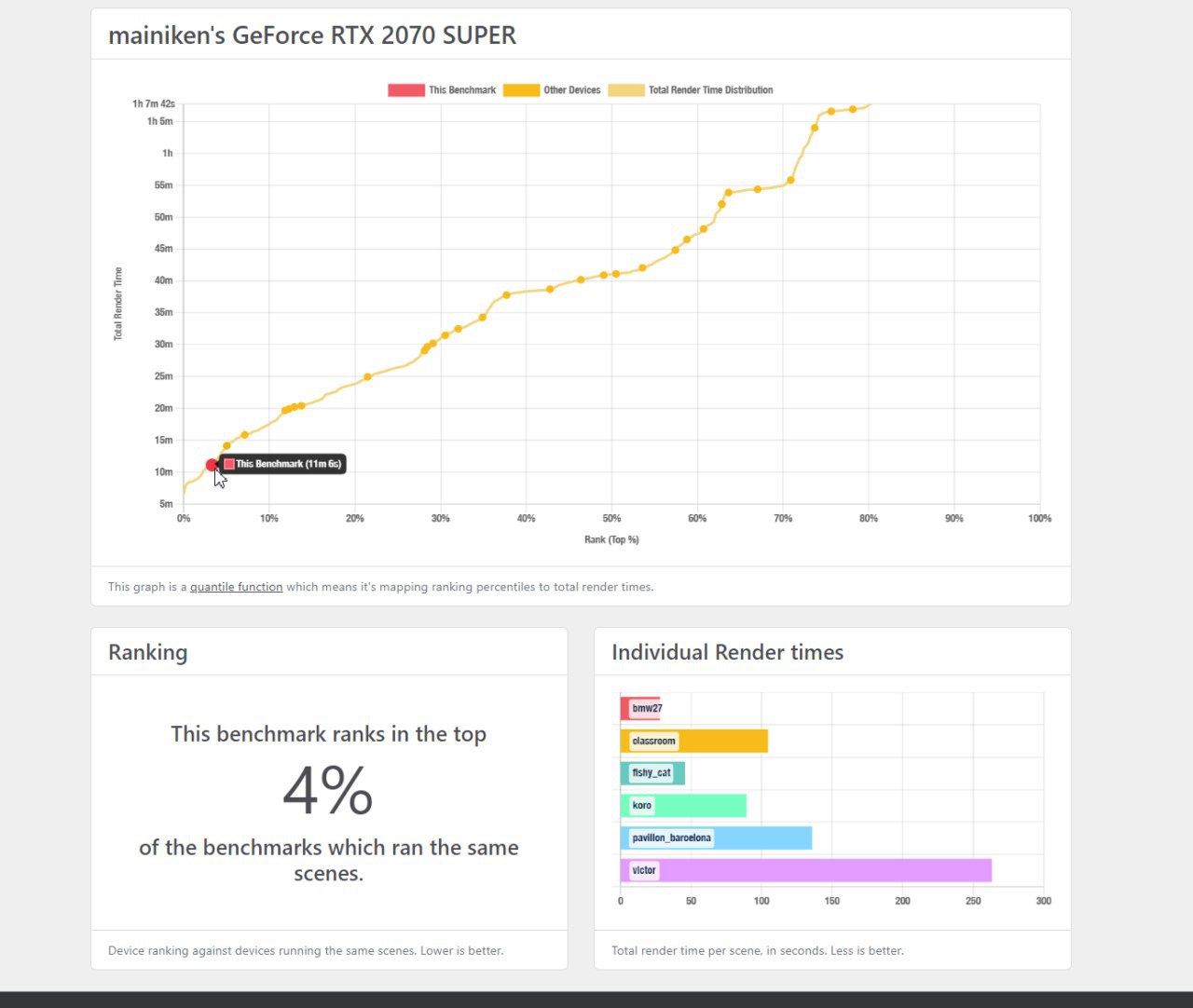Click the 100% tick on rank axis
This screenshot has width=1193, height=1008.
1039,518
